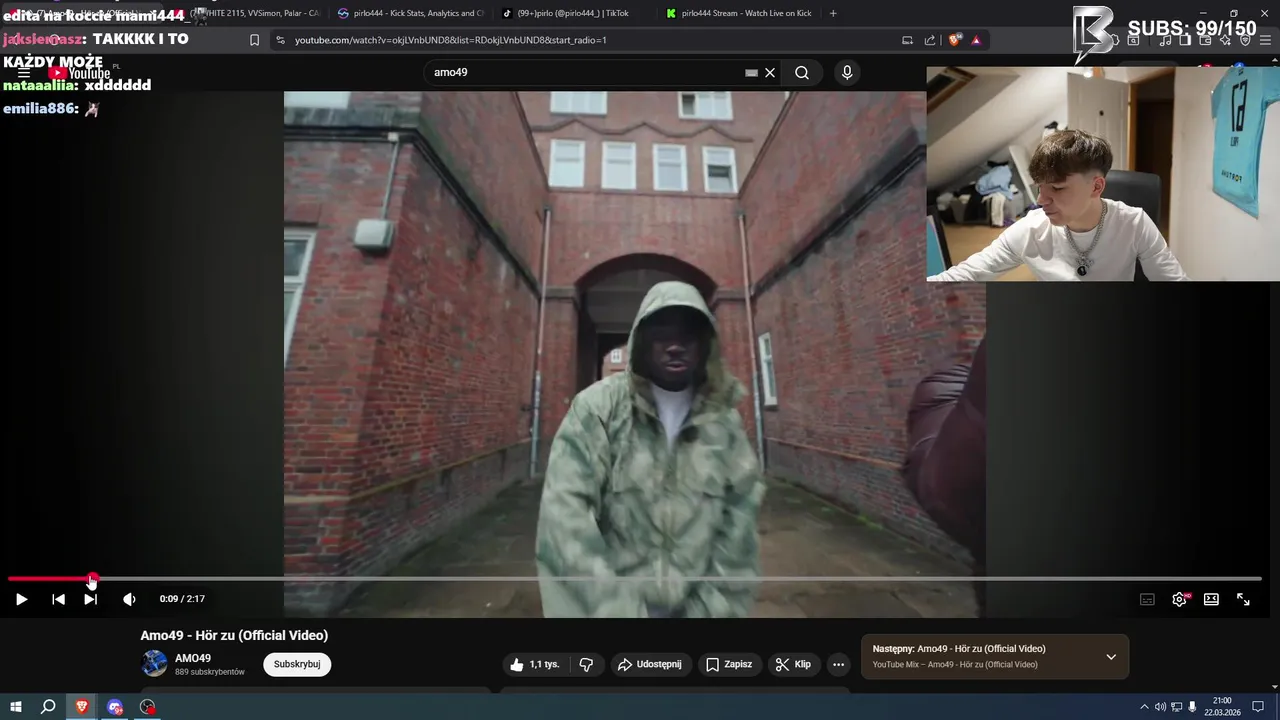This screenshot has height=720, width=1280.
Task: Skip to the next video
Action: coord(90,599)
